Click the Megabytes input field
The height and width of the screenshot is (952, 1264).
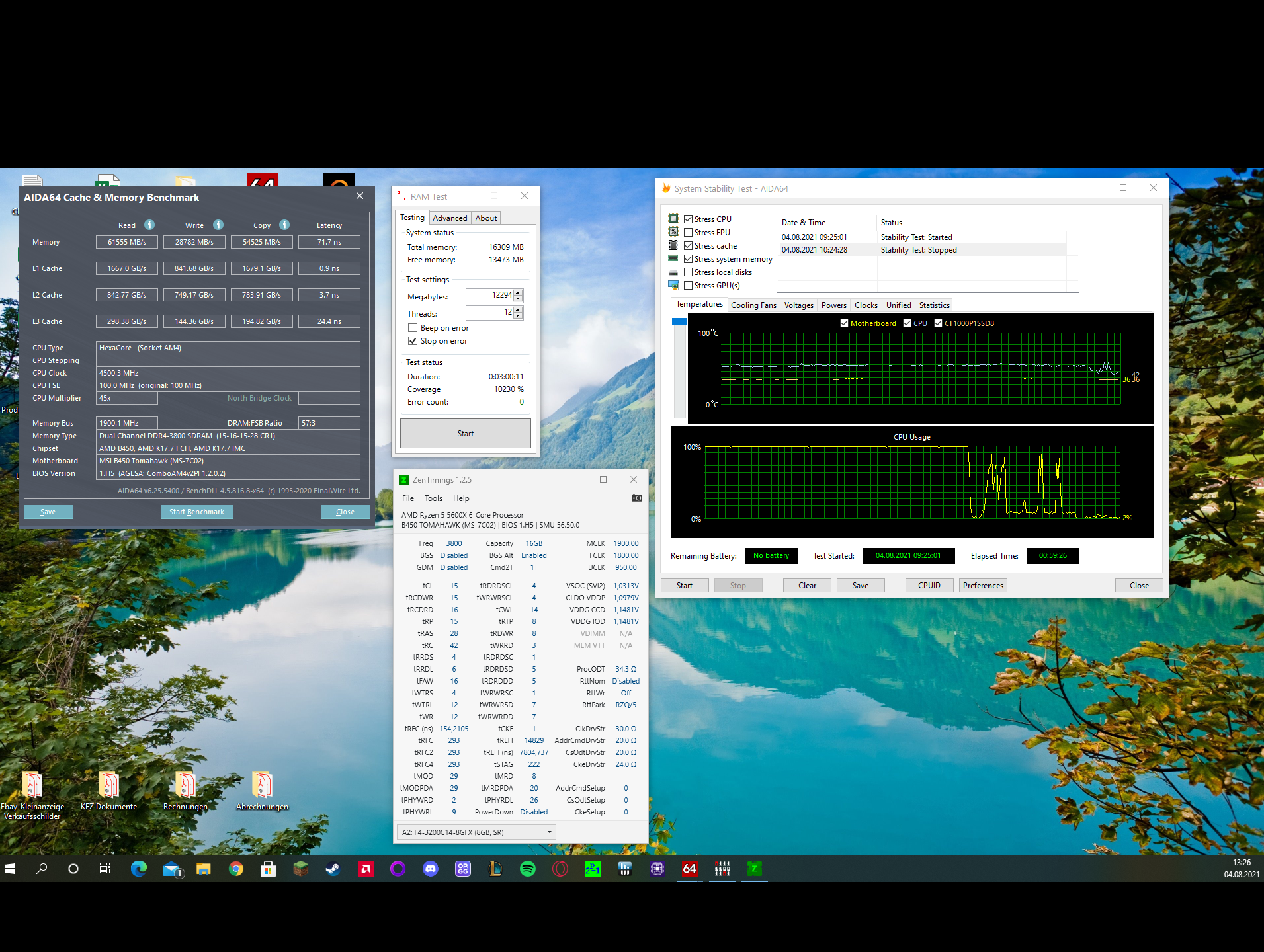pyautogui.click(x=489, y=295)
